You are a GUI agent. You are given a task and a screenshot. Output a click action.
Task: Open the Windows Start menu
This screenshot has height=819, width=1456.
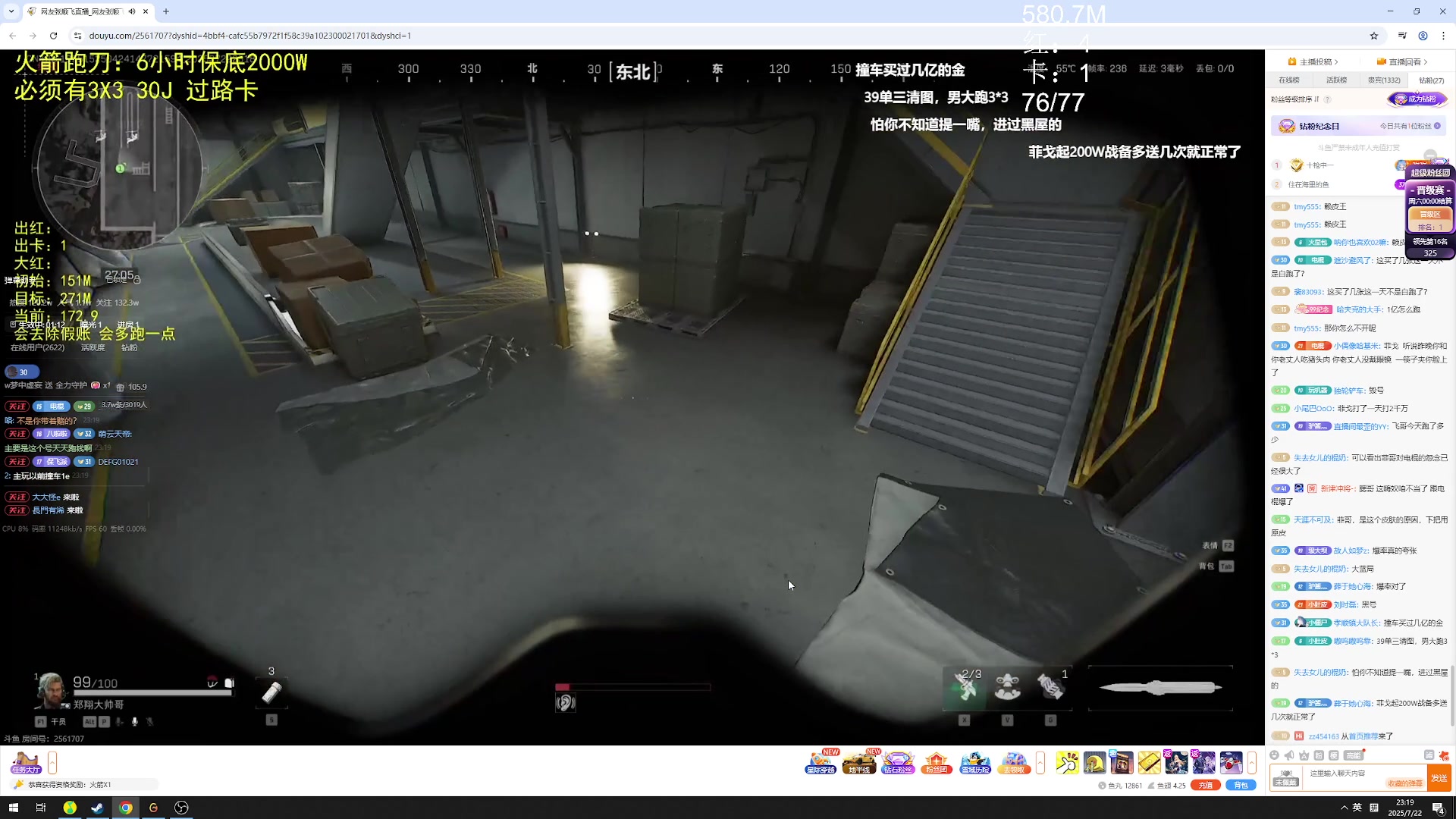coord(13,808)
